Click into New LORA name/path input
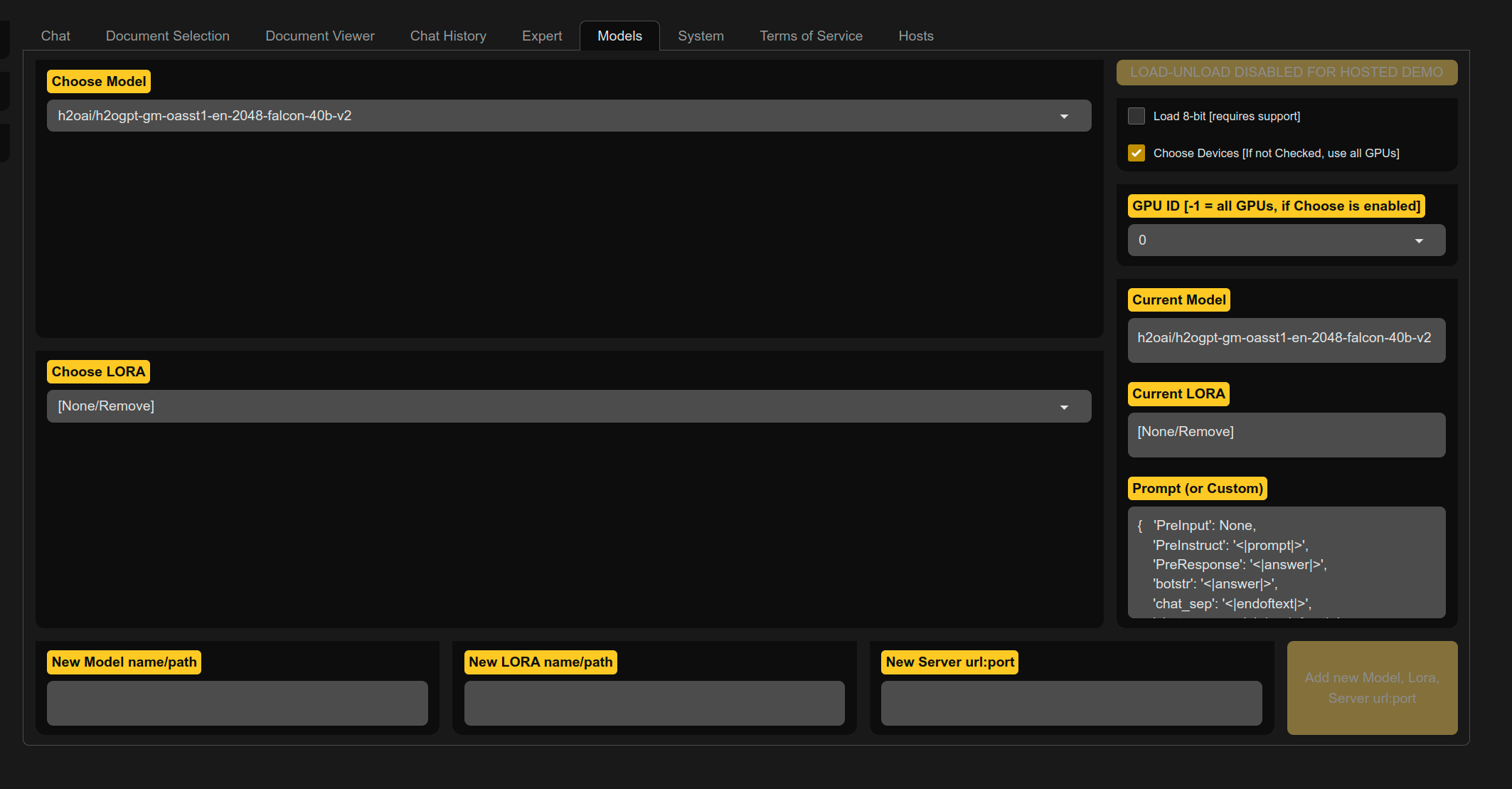The width and height of the screenshot is (1512, 789). pyautogui.click(x=654, y=703)
